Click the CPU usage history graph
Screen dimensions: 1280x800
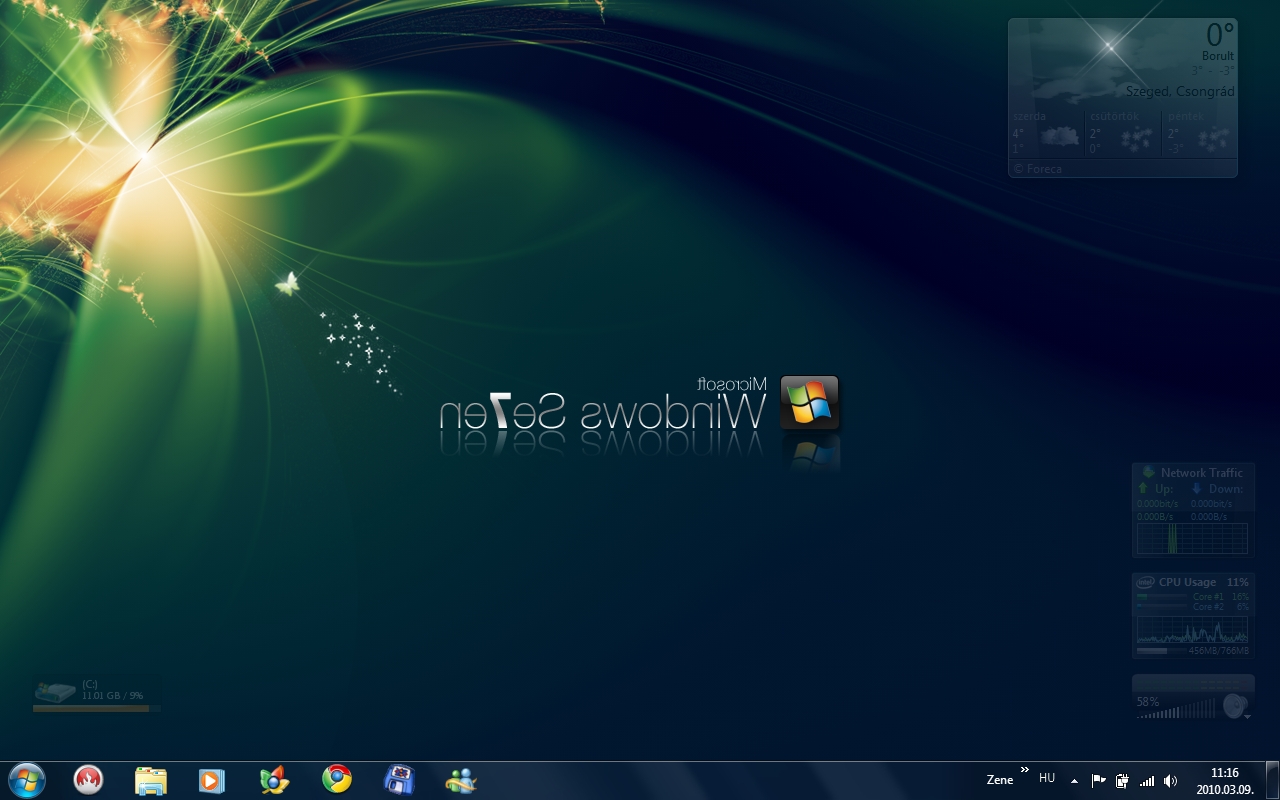(1192, 630)
